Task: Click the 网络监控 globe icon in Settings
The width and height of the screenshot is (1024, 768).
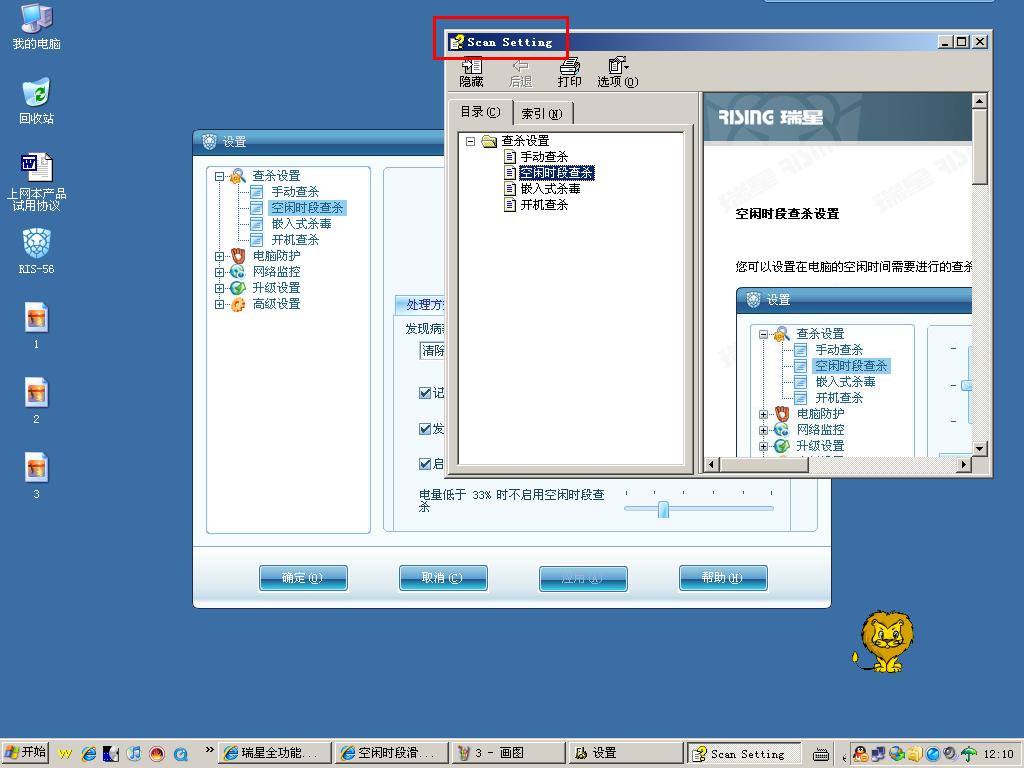Action: (x=238, y=272)
